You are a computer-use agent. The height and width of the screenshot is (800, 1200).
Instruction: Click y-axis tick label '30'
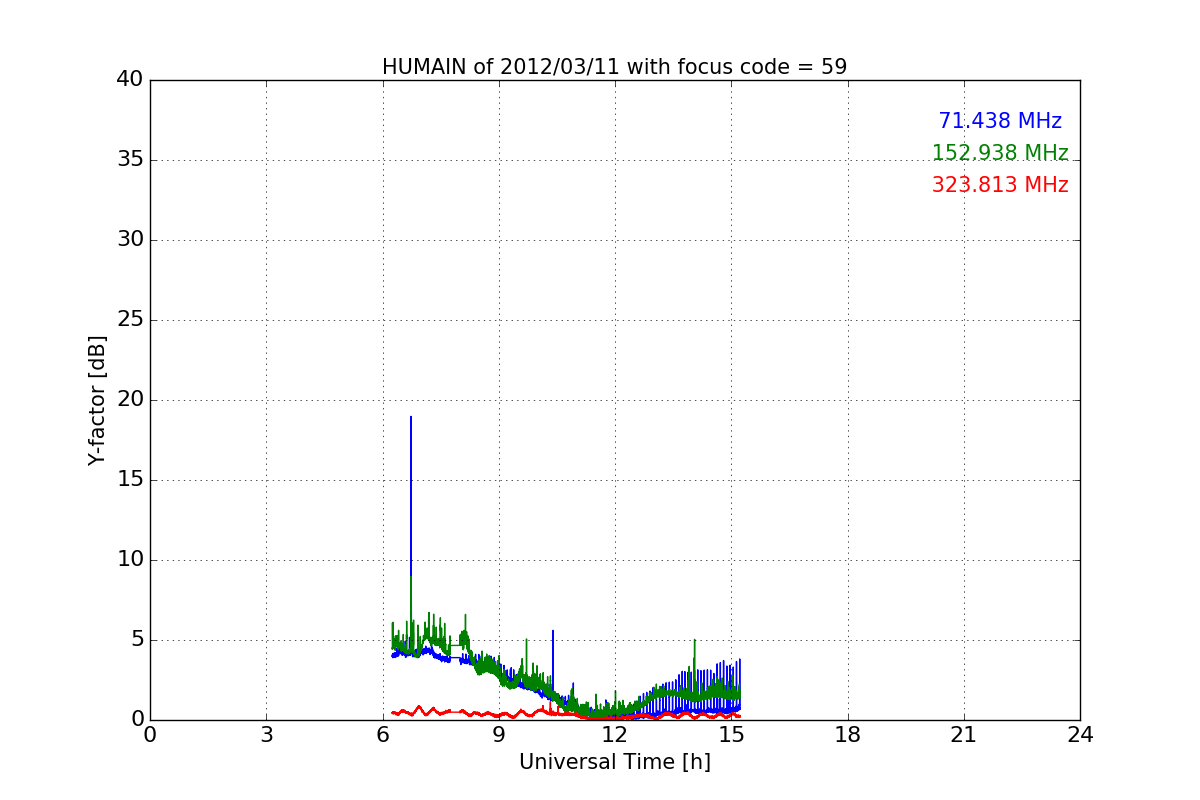coord(130,240)
